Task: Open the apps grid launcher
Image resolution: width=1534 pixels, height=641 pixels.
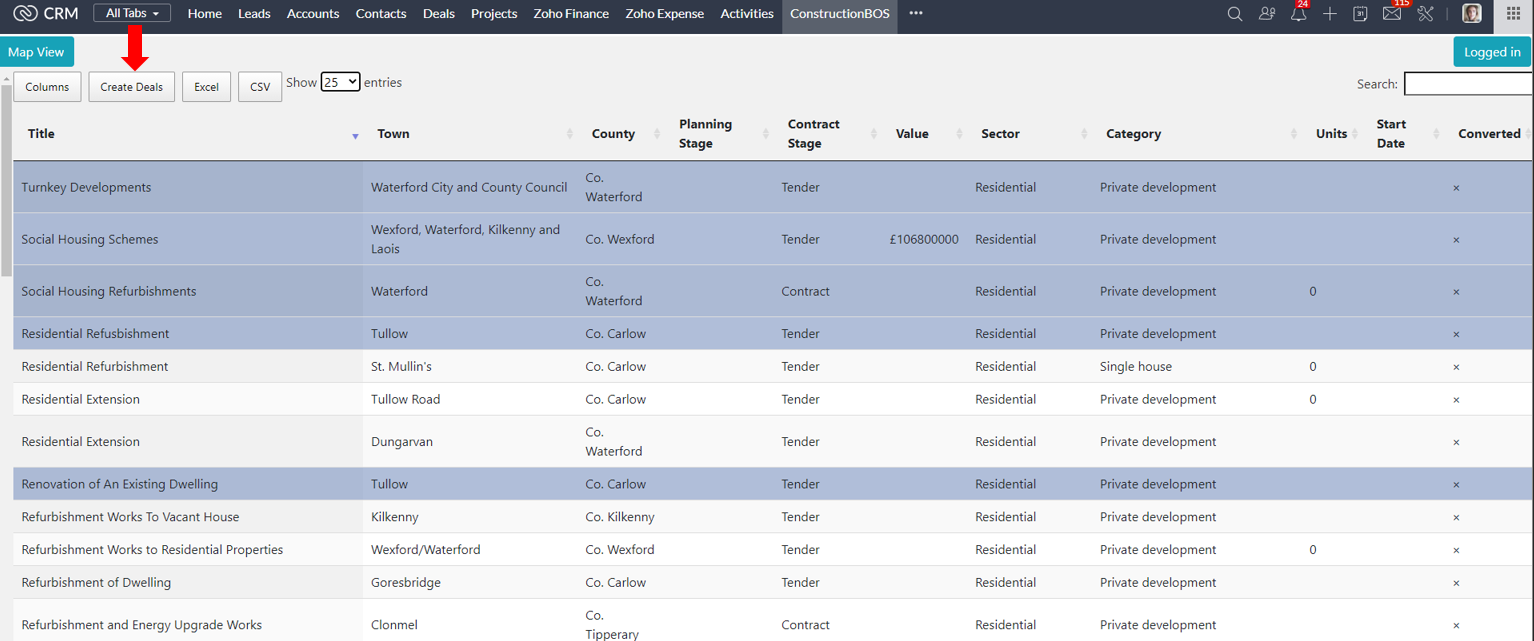Action: [1513, 14]
